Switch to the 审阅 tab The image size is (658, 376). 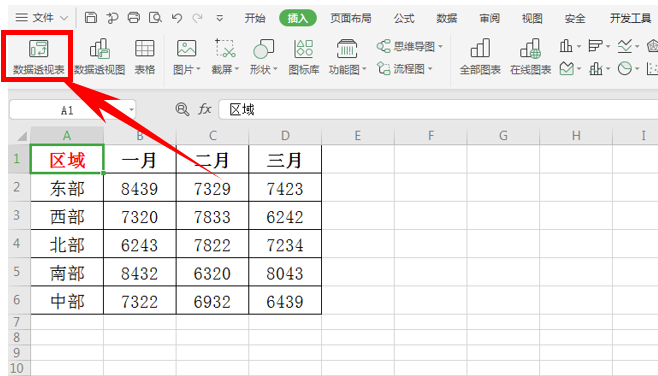pos(489,18)
